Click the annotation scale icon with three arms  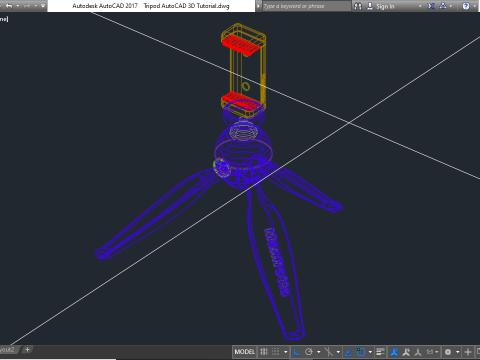click(x=418, y=352)
